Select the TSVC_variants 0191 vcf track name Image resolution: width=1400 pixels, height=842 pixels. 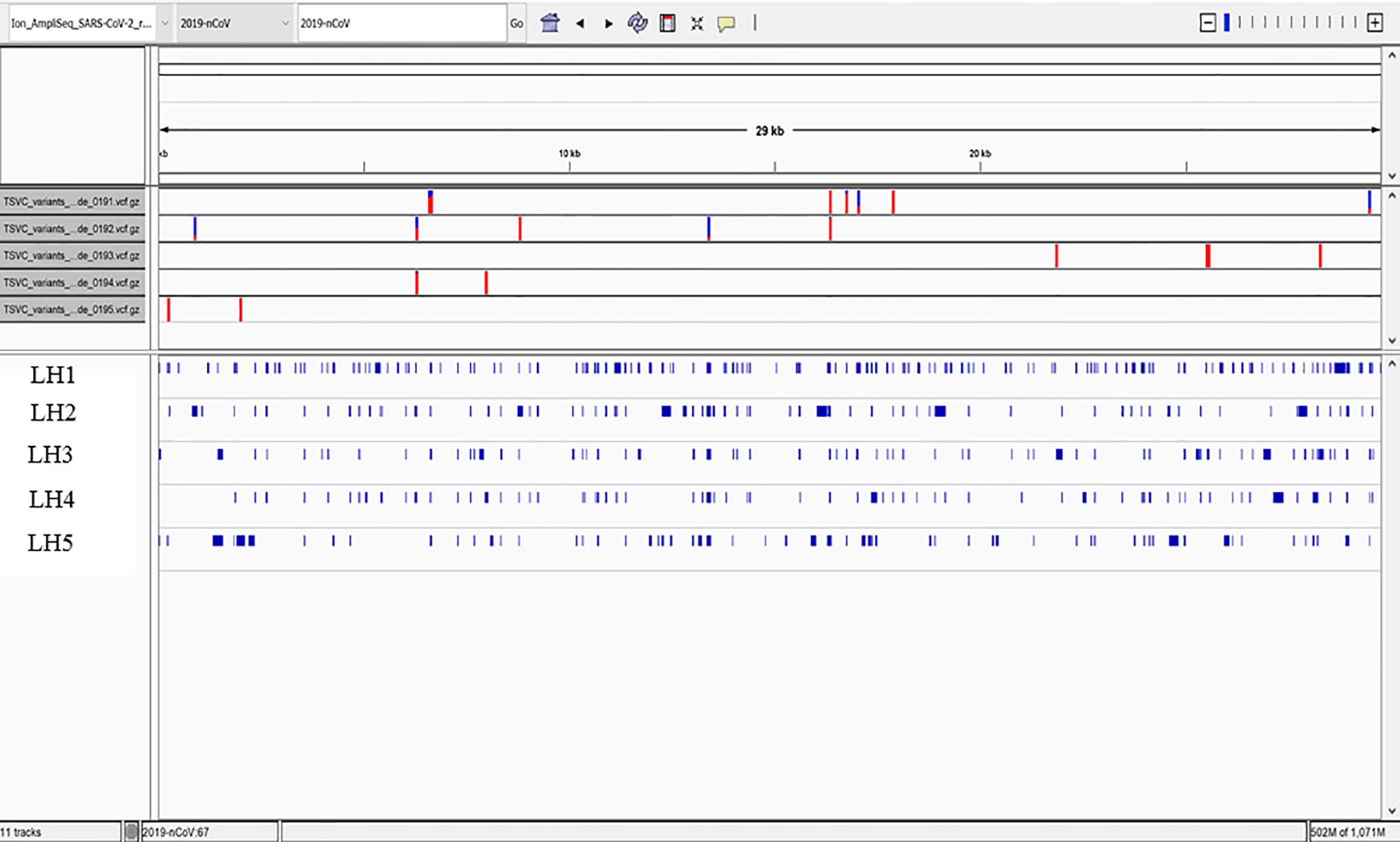[73, 201]
